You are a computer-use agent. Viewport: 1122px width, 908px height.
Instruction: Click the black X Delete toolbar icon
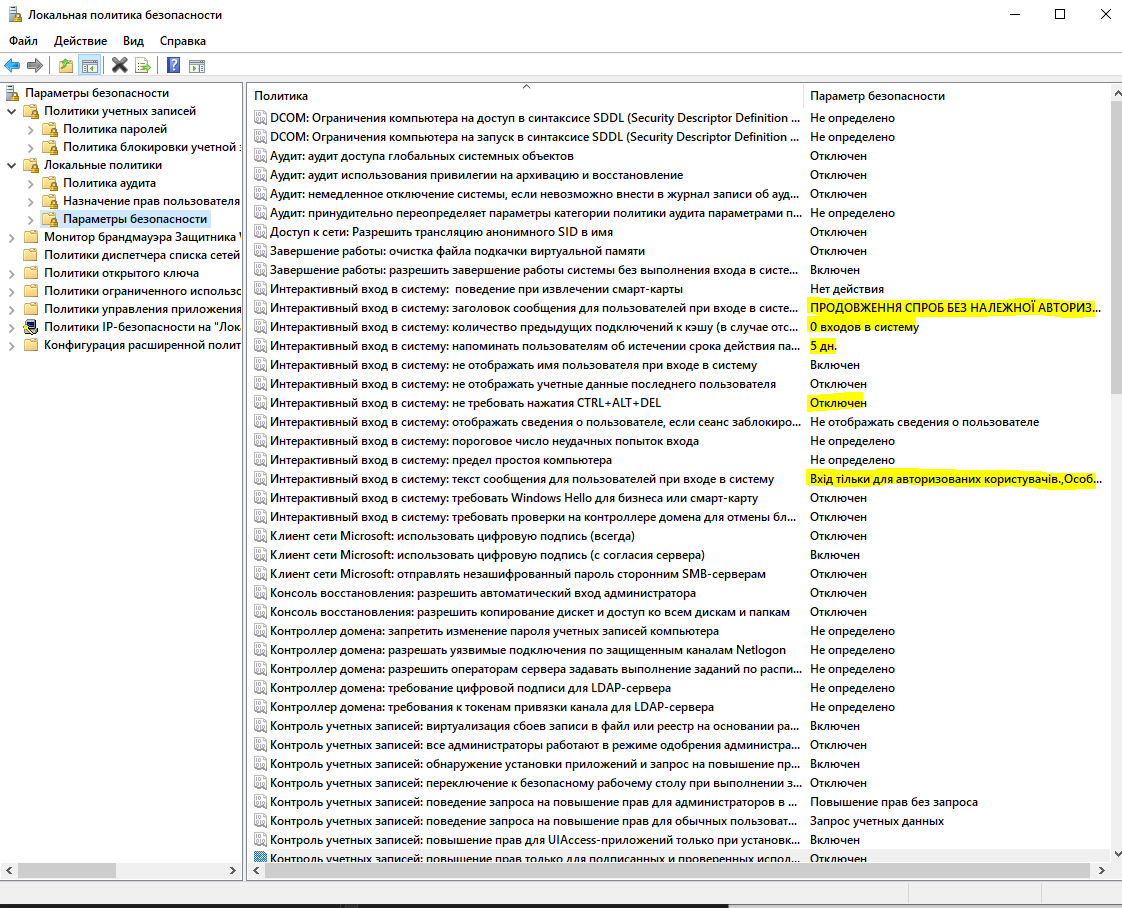(x=119, y=66)
